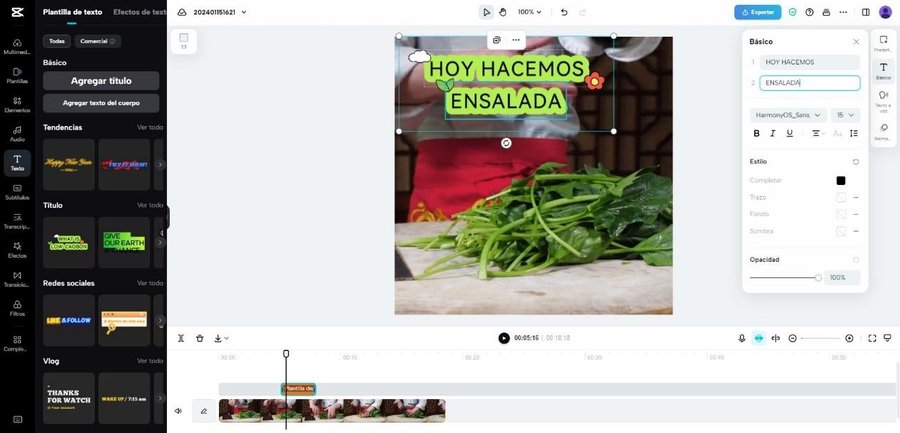Open the HarmonyOS_Sans font dropdown
Viewport: 900px width, 433px height.
click(788, 115)
